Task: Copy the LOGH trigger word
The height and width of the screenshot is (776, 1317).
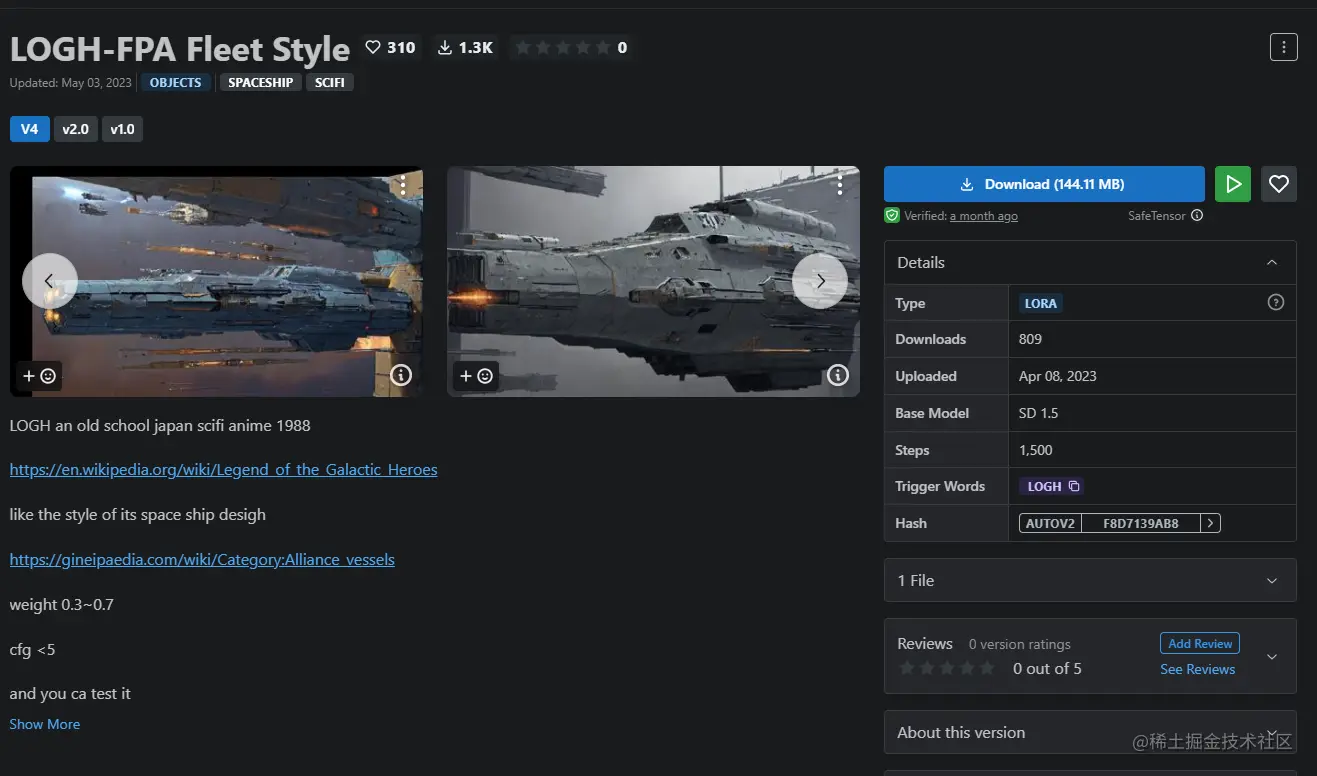Action: 1074,486
